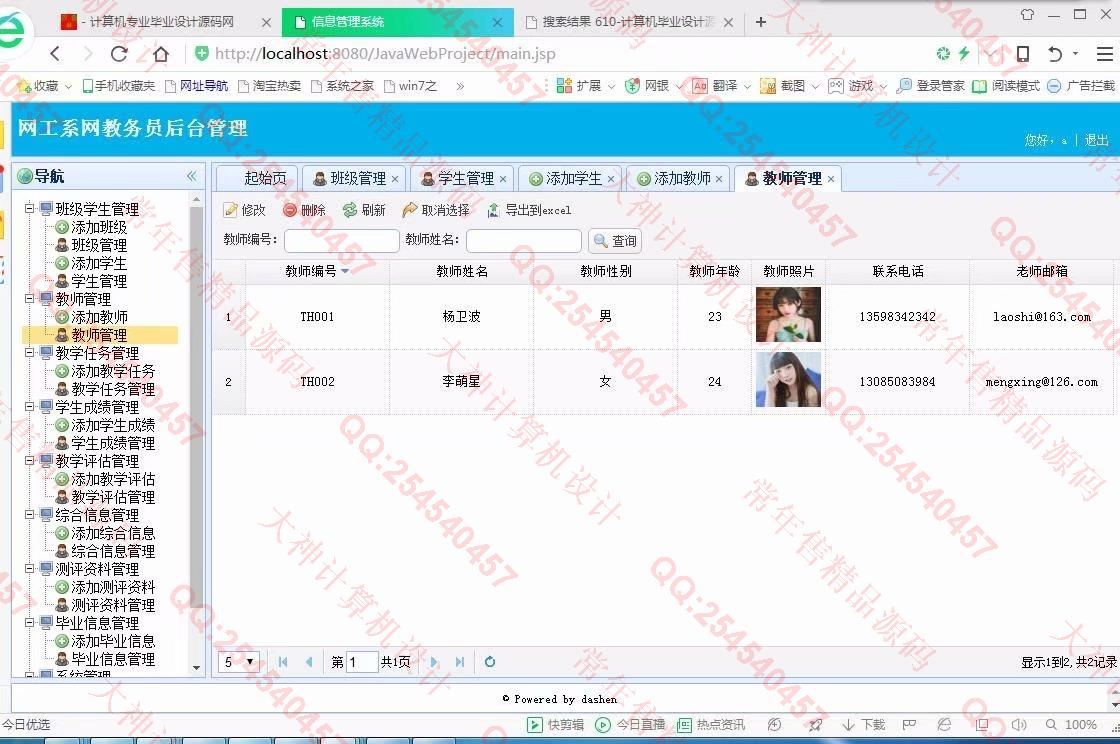
Task: Click the browser home icon
Action: pos(161,54)
